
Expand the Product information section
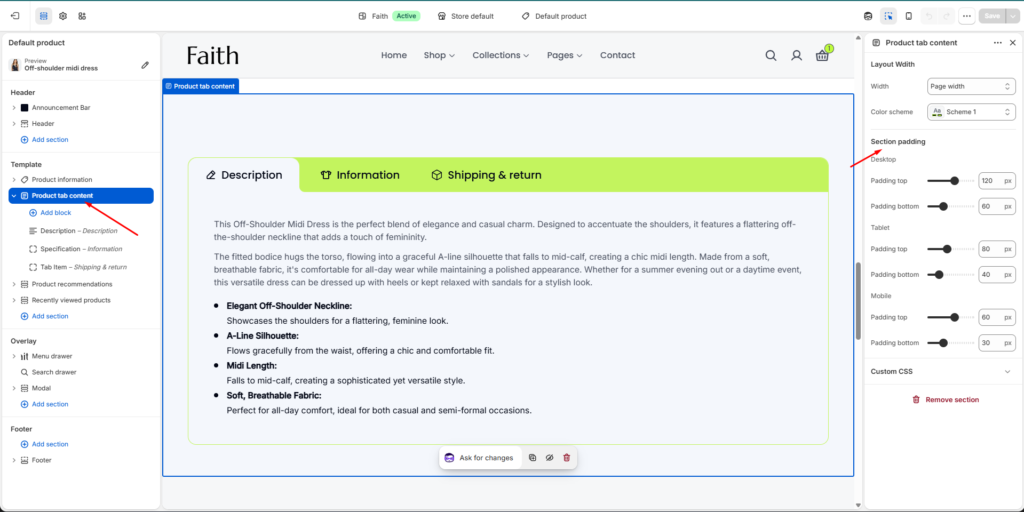[14, 180]
